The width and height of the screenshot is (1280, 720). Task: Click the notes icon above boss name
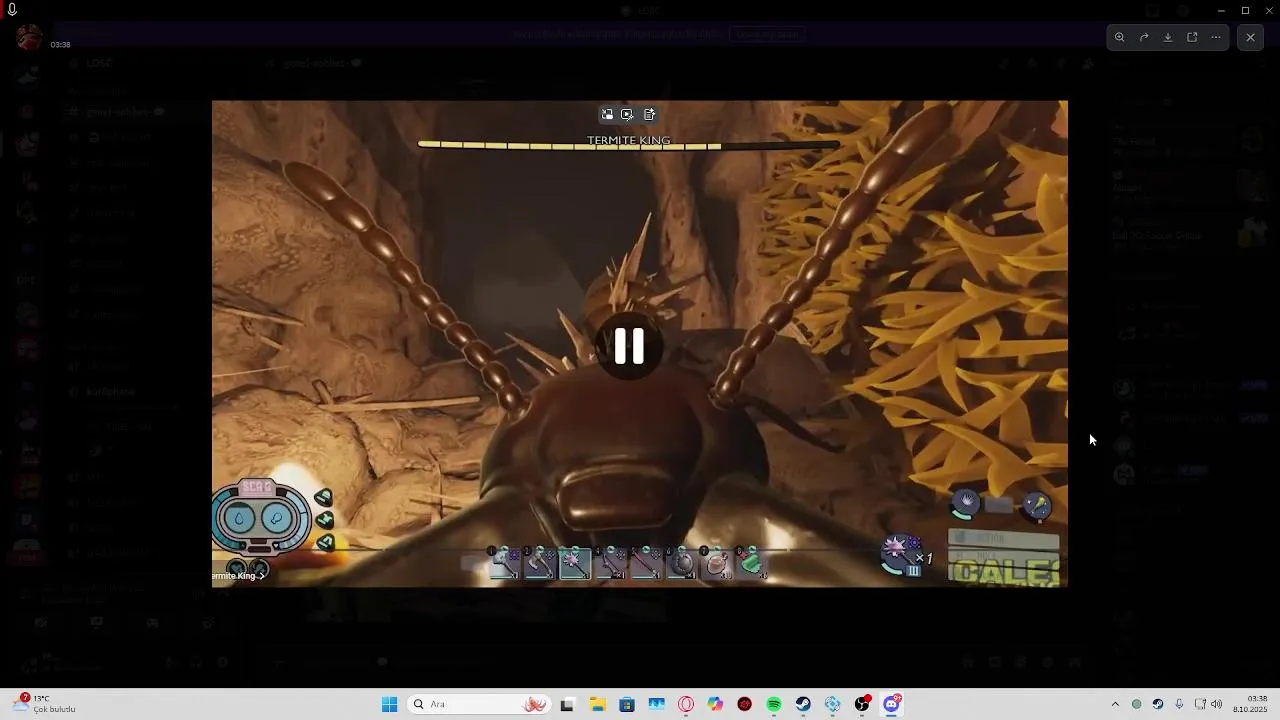(x=649, y=115)
